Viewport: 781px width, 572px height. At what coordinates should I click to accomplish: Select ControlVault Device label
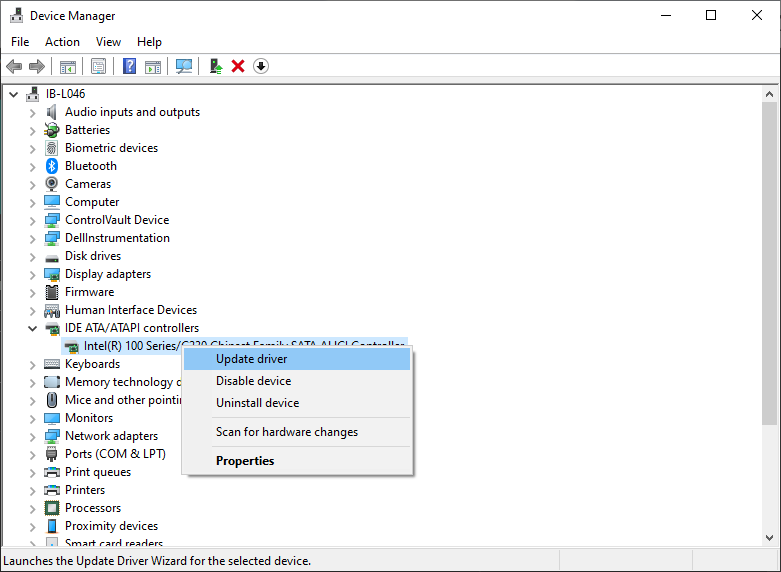pos(117,220)
